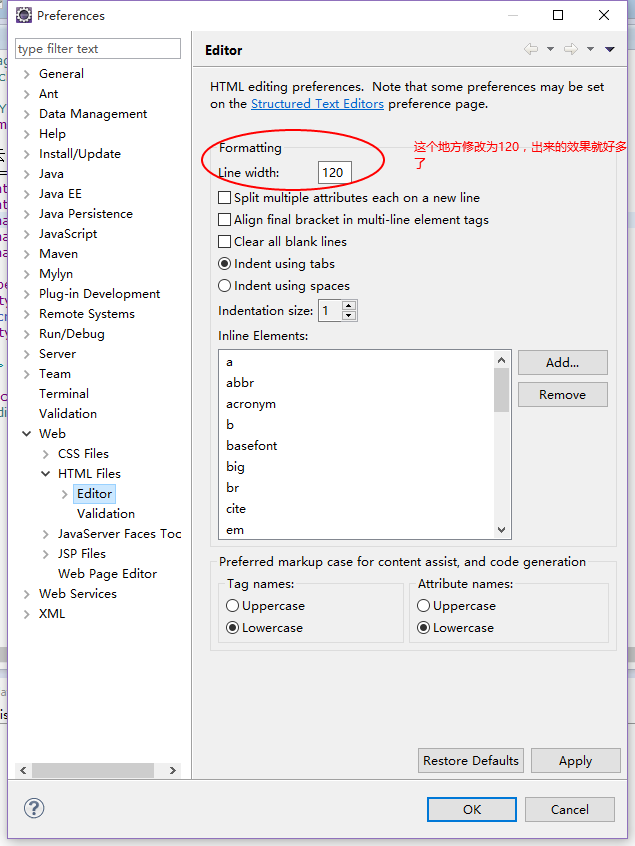Expand the Java EE node
This screenshot has height=846, width=635.
[x=26, y=194]
